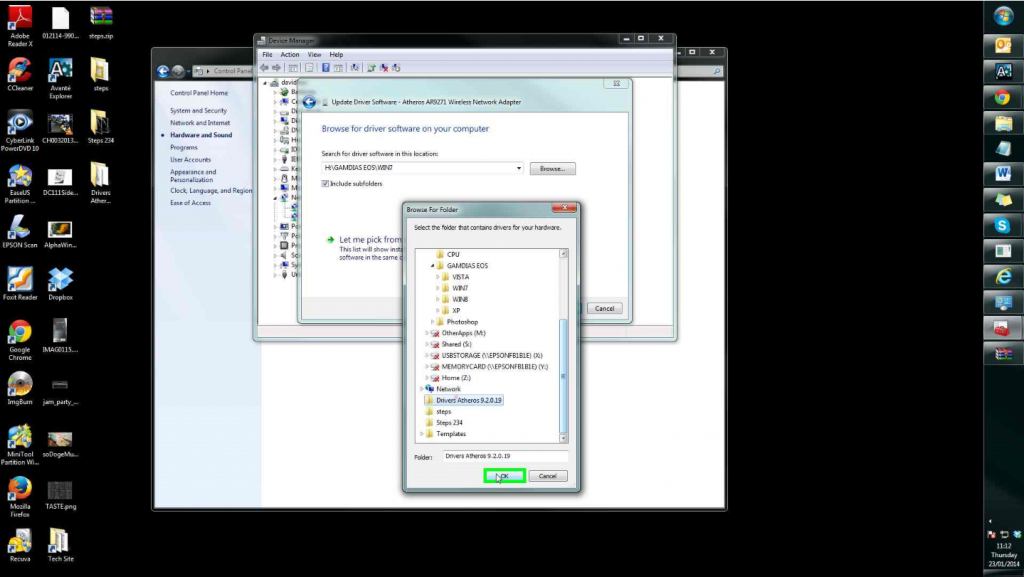1024x577 pixels.
Task: Expand the WIN8 folder node
Action: tap(438, 299)
